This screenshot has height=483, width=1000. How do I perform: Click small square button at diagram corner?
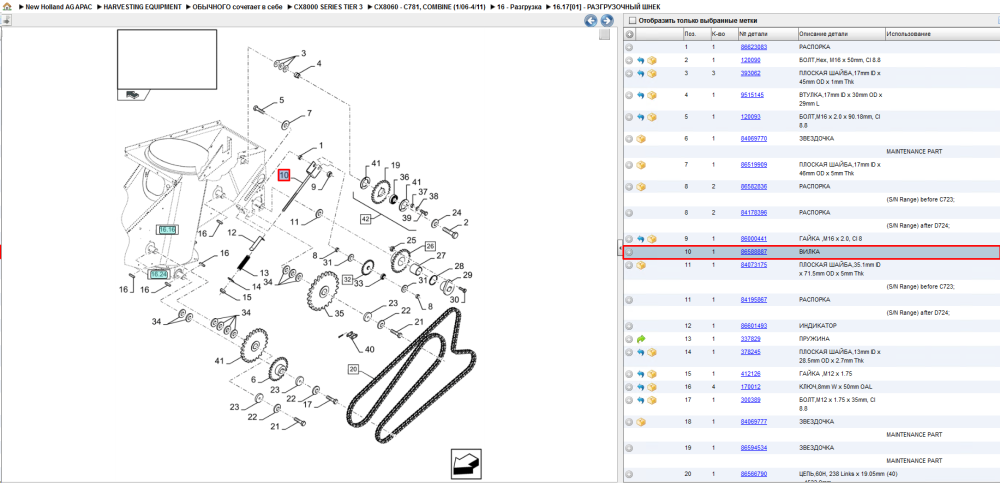pyautogui.click(x=605, y=35)
